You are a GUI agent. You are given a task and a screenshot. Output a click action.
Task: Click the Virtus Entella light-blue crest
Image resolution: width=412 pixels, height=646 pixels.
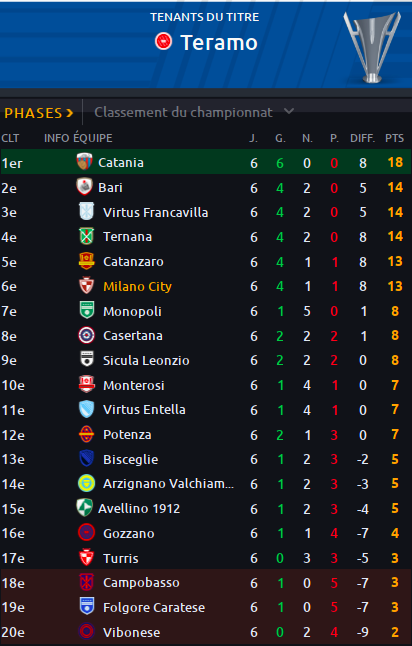tap(87, 410)
